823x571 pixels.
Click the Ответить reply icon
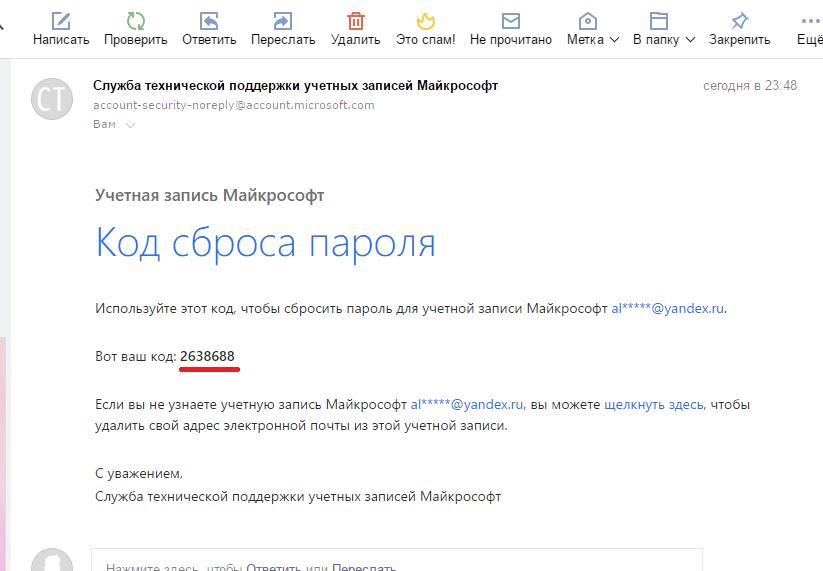[x=209, y=21]
